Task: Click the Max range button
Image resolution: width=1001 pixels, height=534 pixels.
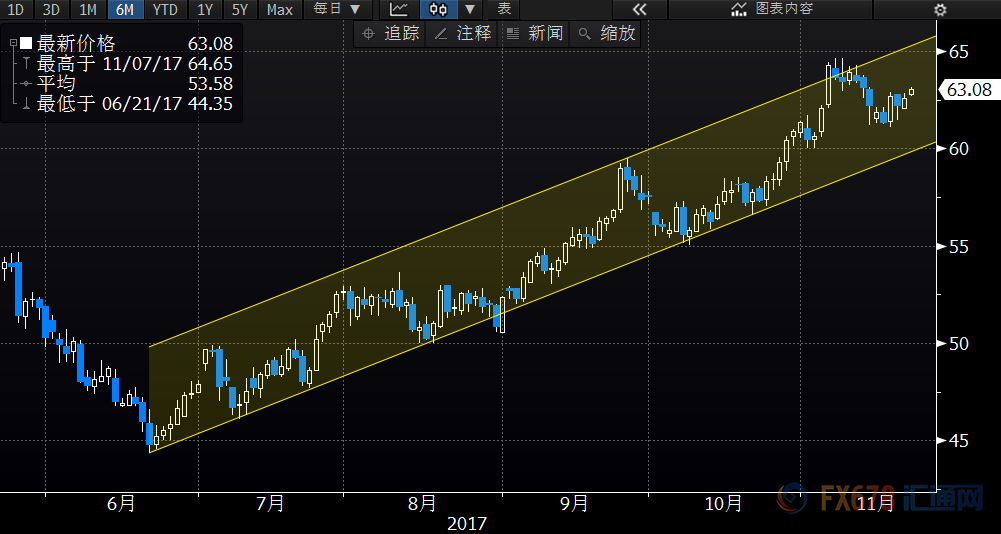Action: (x=280, y=10)
